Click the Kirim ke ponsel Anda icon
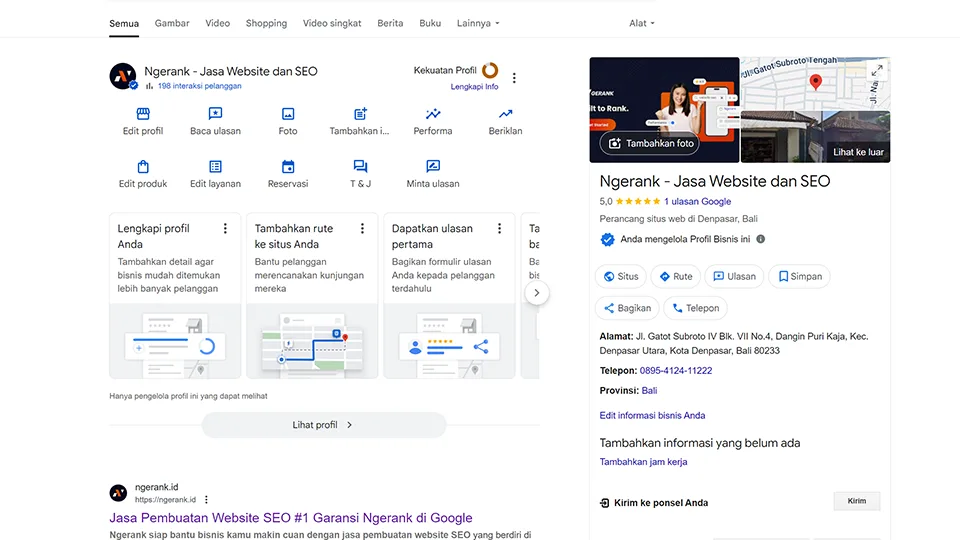This screenshot has width=960, height=540. tap(604, 503)
